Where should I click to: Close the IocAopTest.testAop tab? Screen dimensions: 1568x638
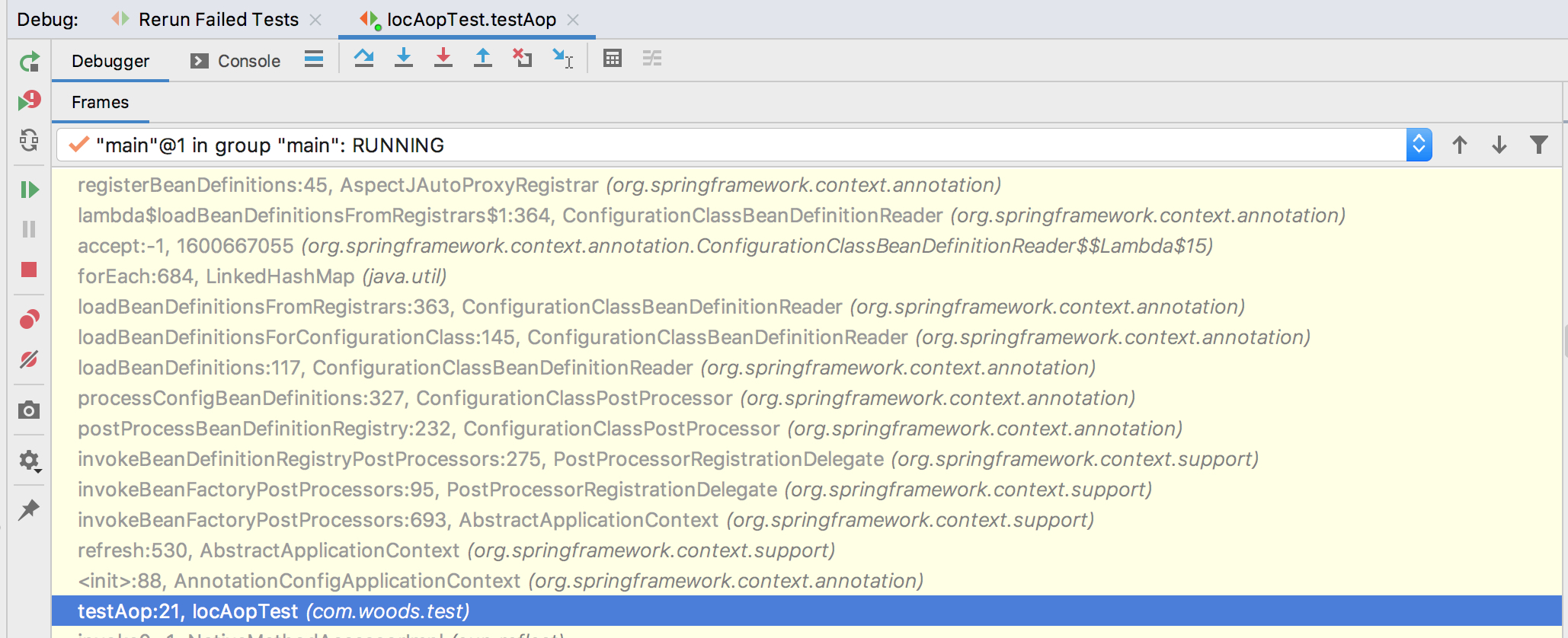[574, 20]
